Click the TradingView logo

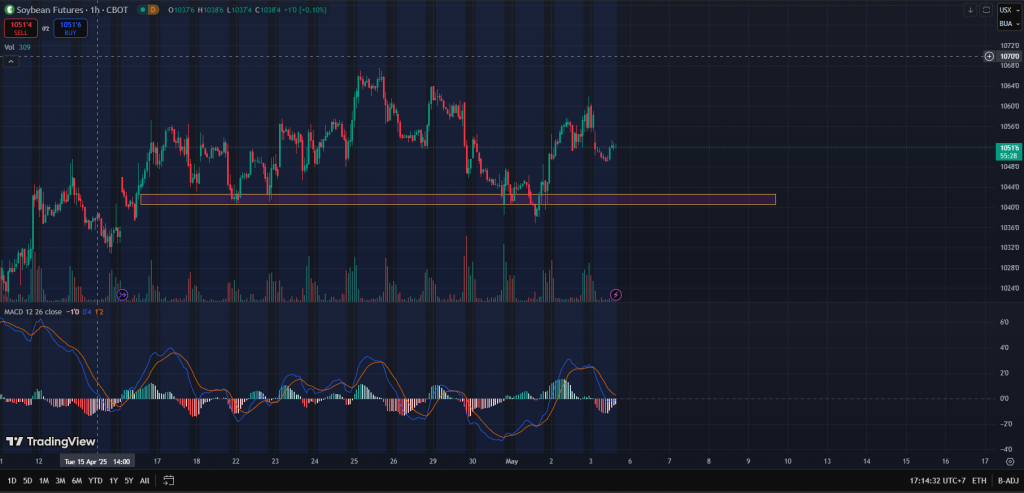pos(50,442)
